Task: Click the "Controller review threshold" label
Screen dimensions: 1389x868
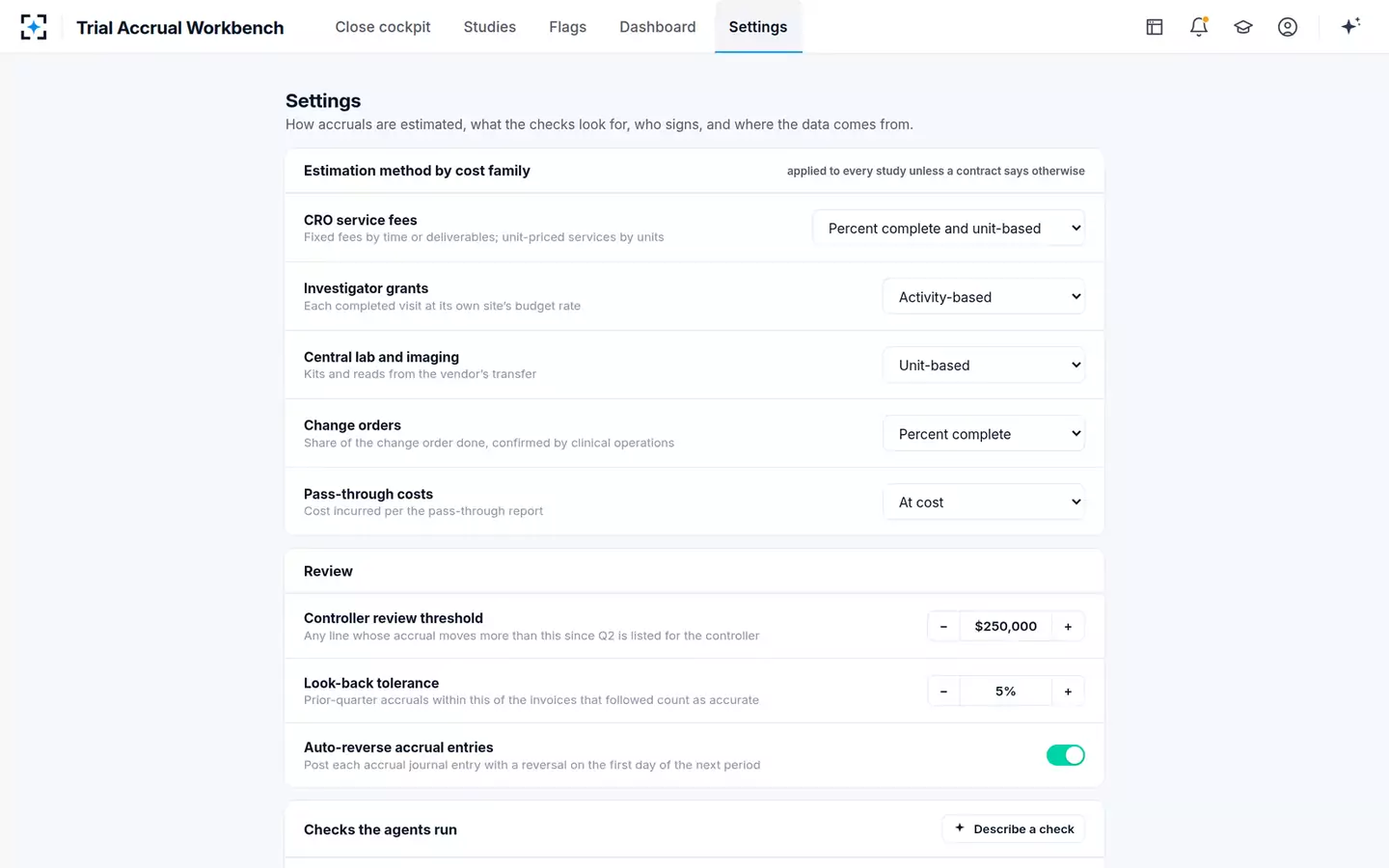Action: [x=394, y=618]
